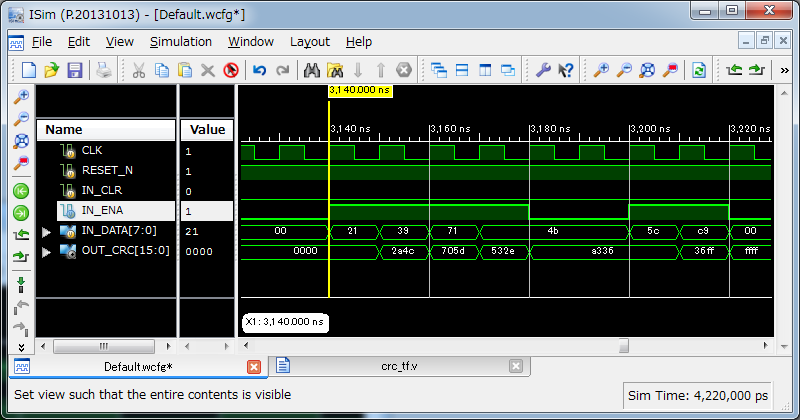Click Previous Transition in the left sidebar

point(21,235)
